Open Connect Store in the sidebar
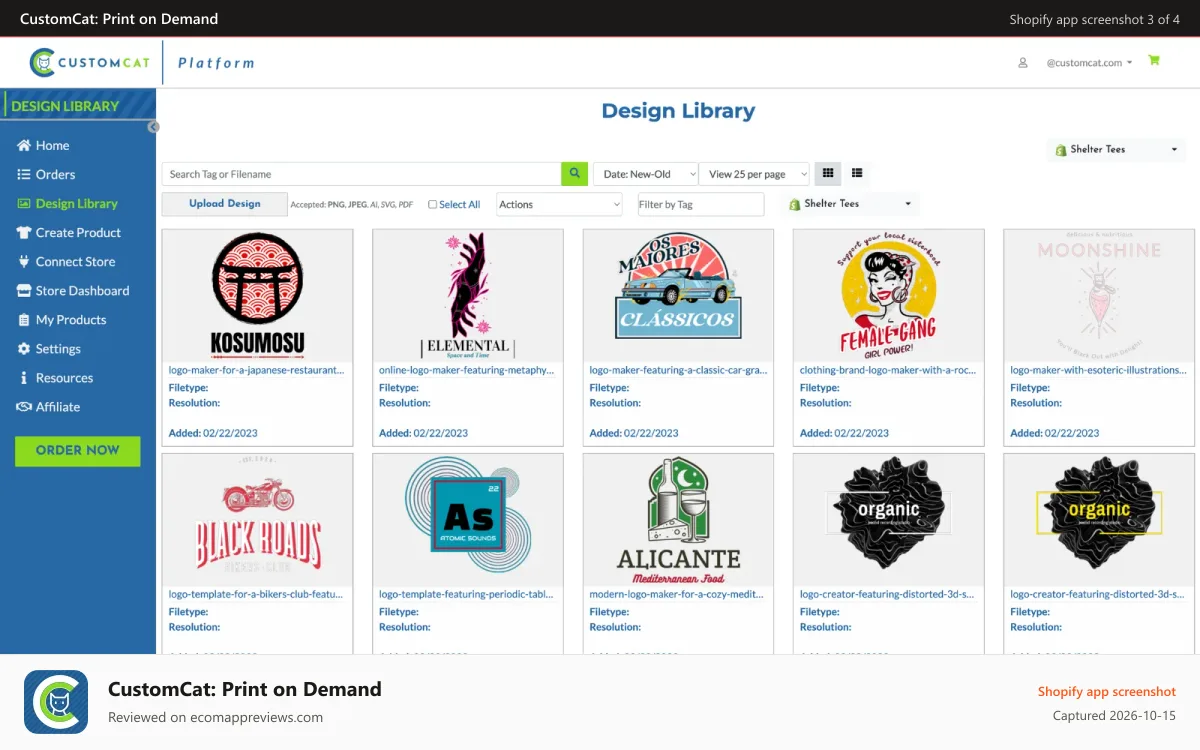 [75, 262]
